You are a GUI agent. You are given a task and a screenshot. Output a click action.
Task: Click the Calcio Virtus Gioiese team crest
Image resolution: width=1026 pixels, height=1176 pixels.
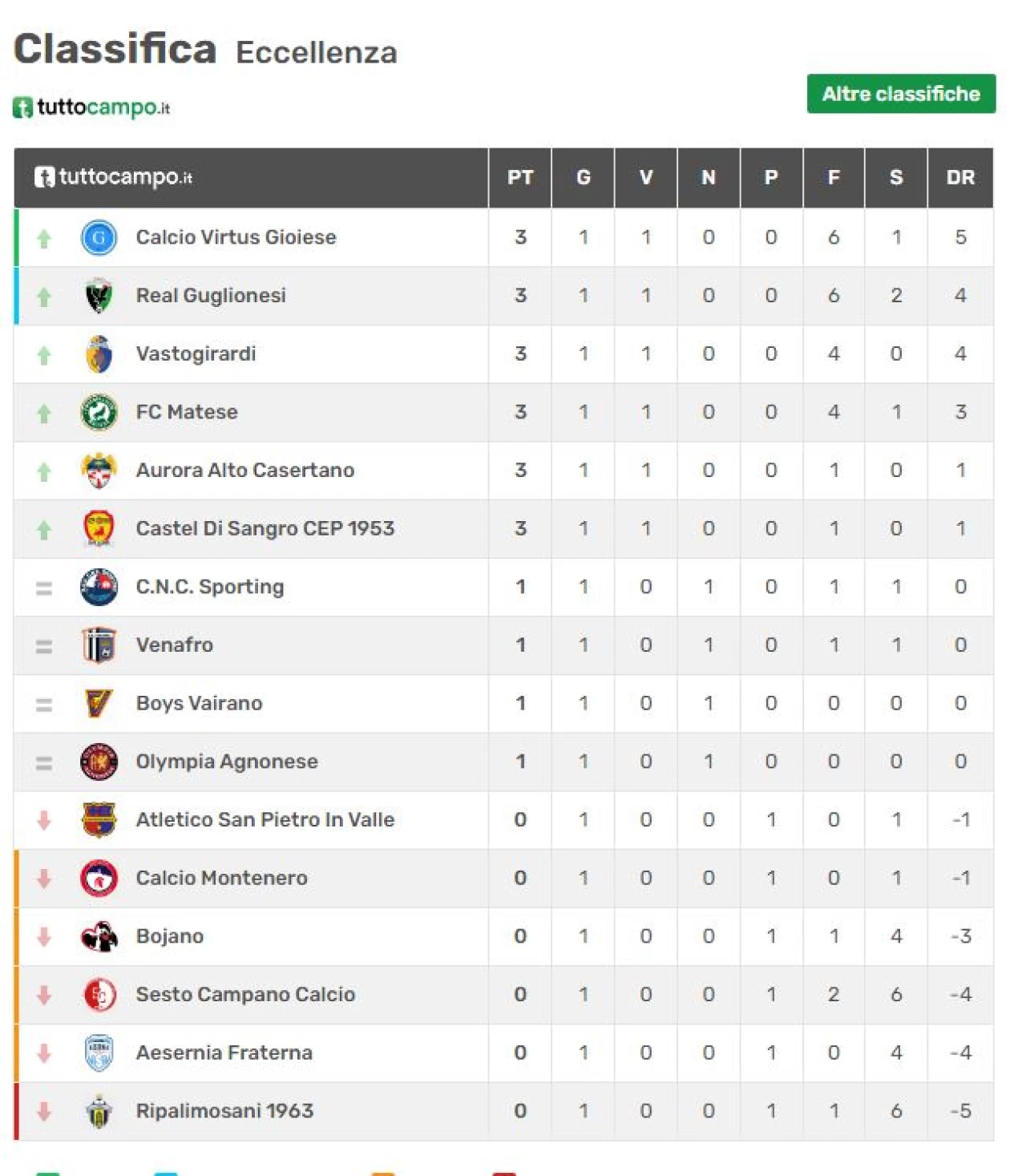[99, 237]
